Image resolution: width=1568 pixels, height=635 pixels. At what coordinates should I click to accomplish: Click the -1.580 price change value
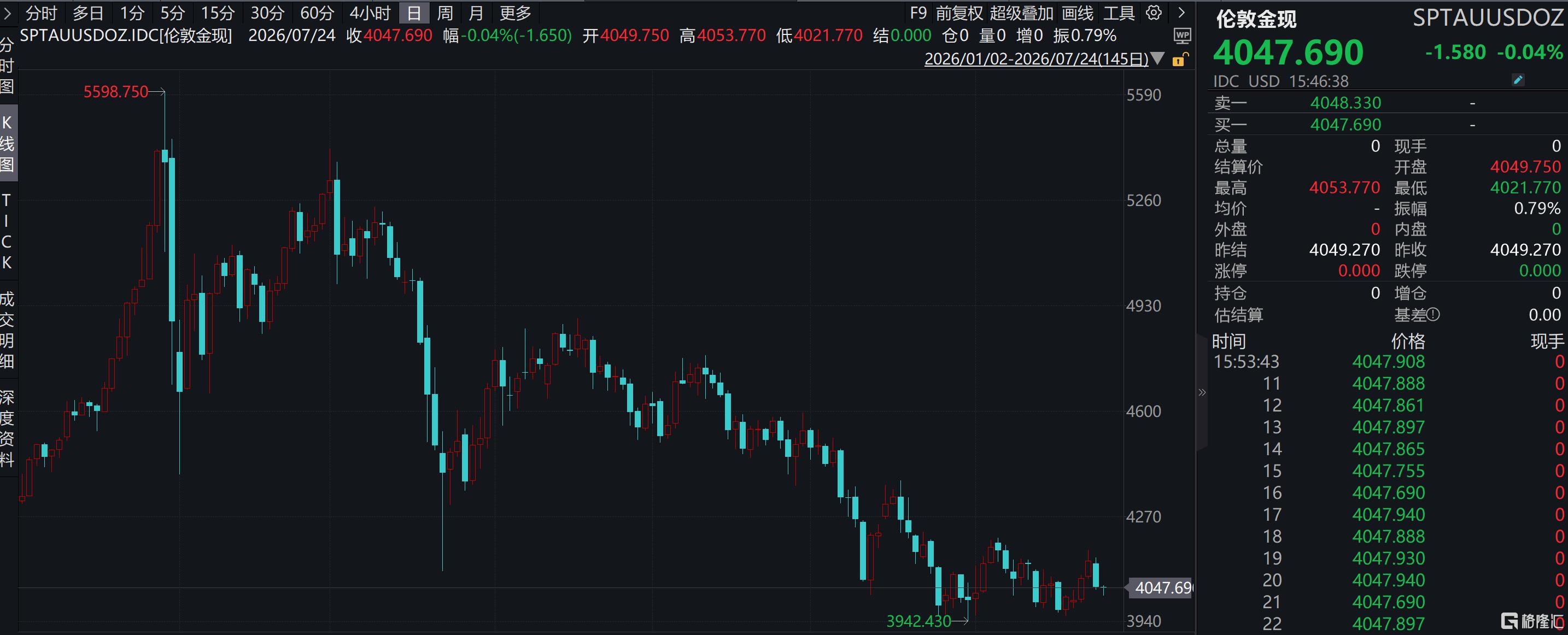coord(1455,52)
